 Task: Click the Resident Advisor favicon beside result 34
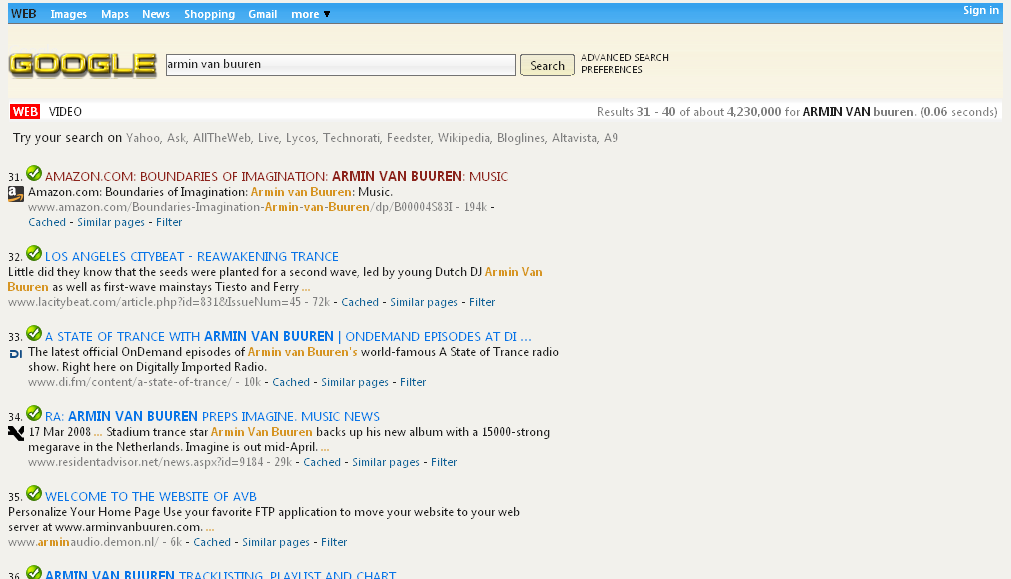click(x=15, y=433)
